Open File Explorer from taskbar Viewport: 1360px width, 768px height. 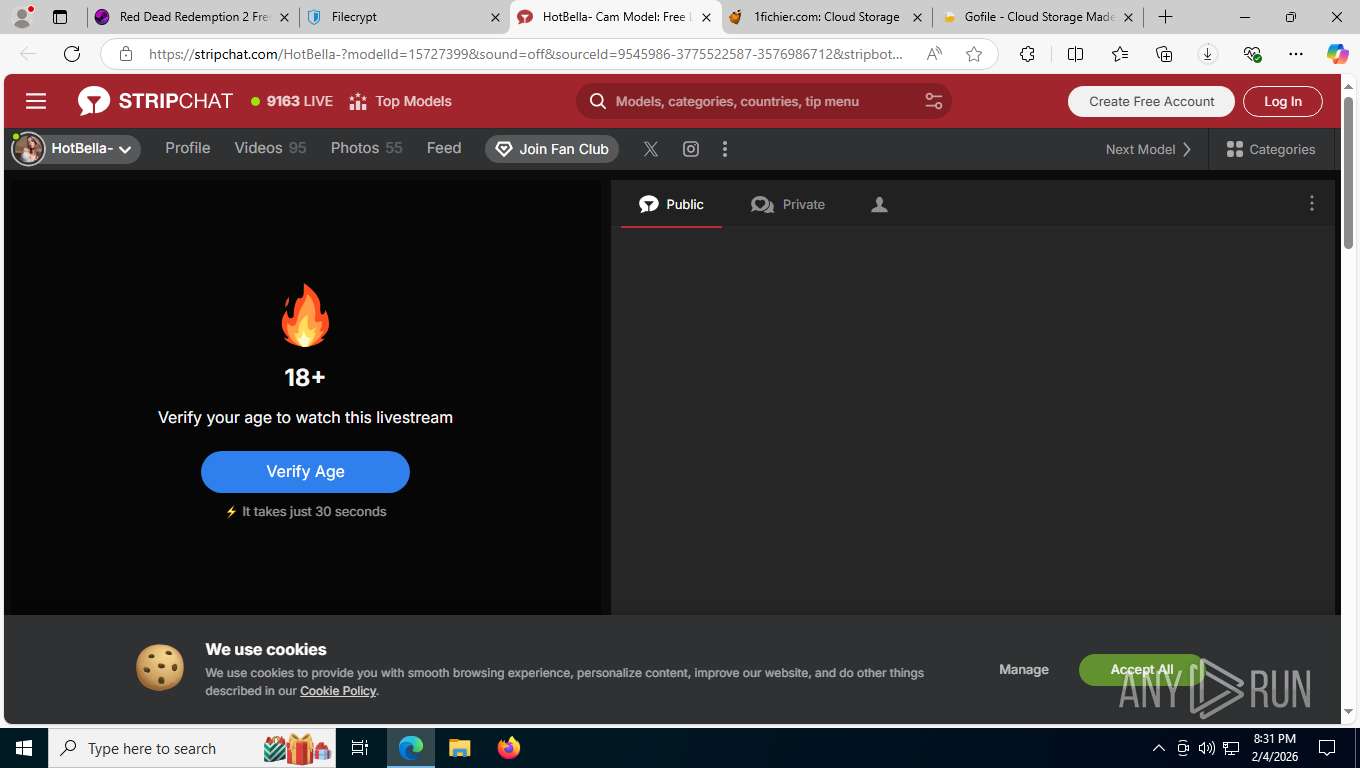coord(459,748)
